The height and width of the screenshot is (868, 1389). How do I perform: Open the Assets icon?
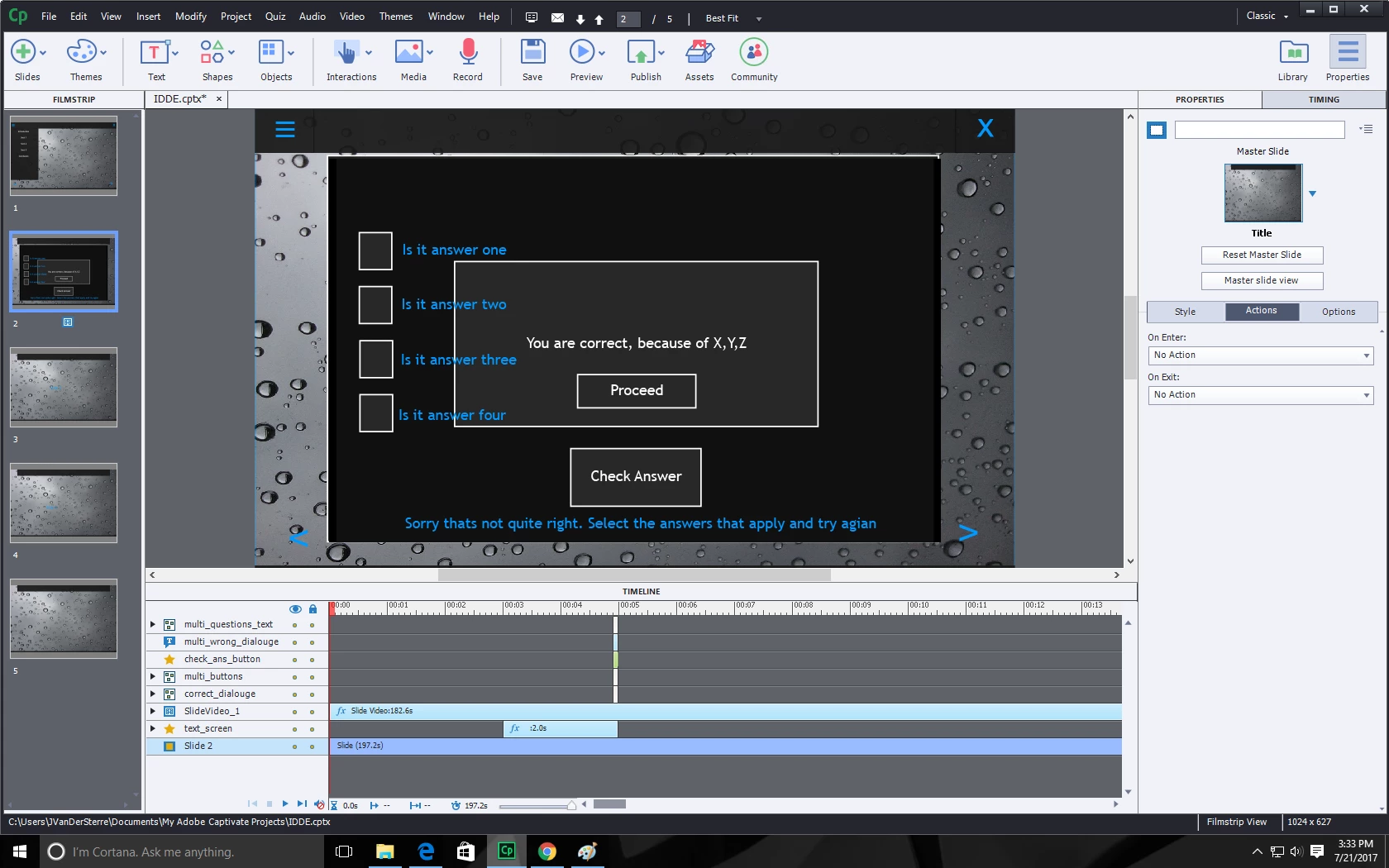[699, 53]
